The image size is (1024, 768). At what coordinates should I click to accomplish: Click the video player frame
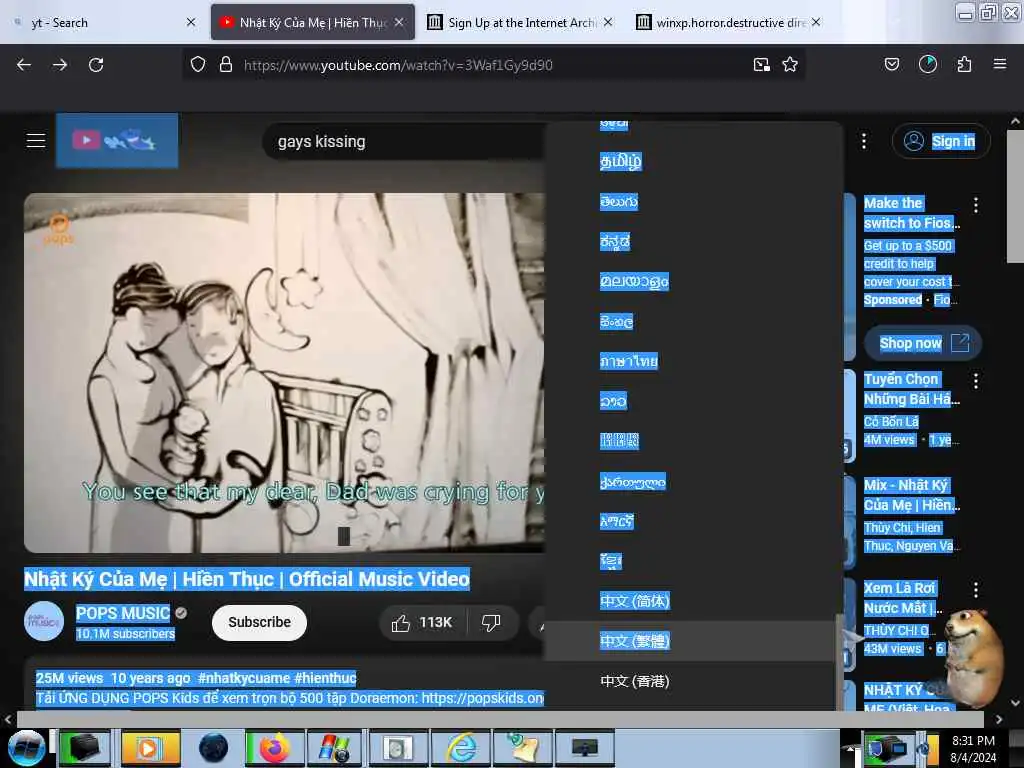tap(284, 372)
